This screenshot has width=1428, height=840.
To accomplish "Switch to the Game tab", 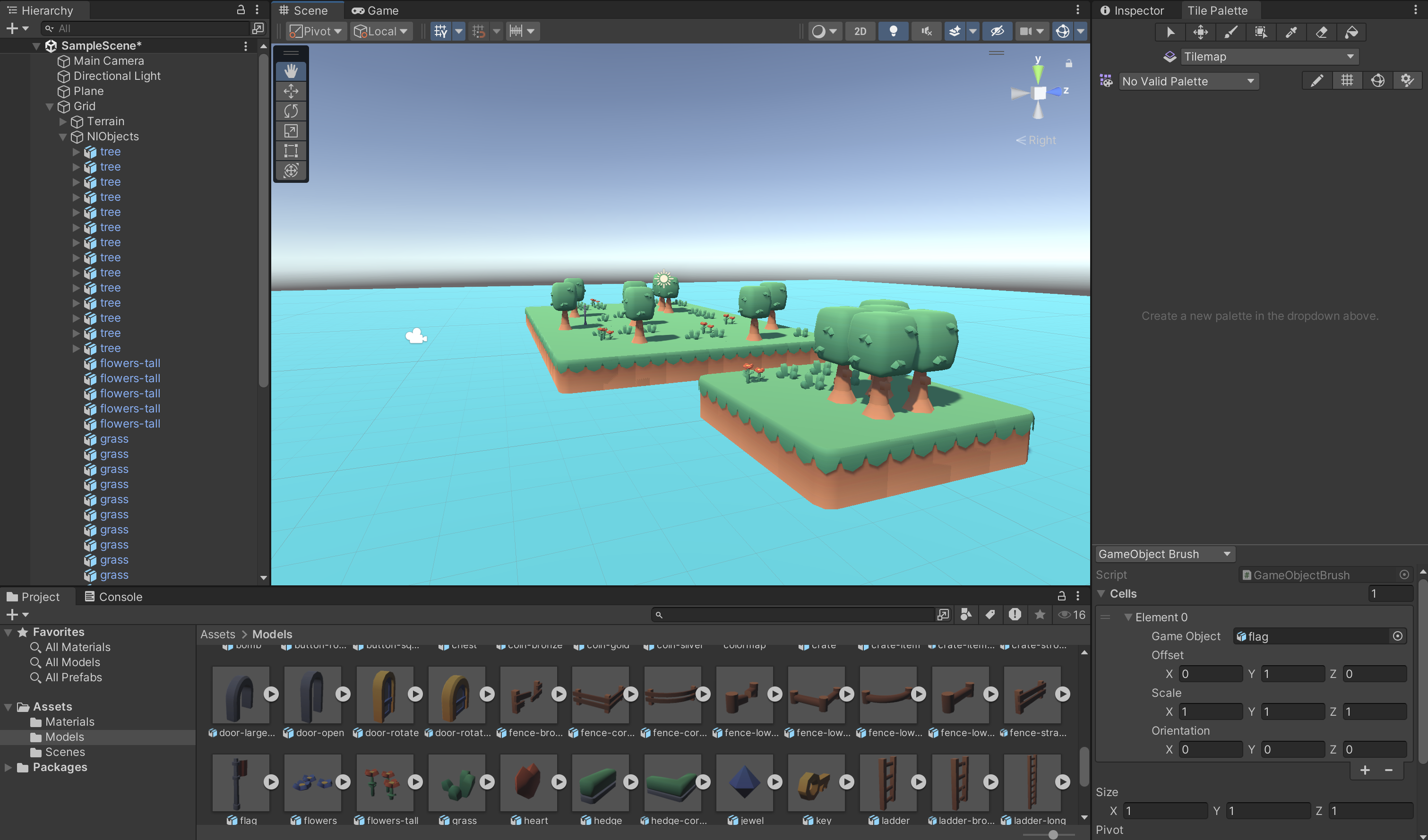I will click(375, 10).
